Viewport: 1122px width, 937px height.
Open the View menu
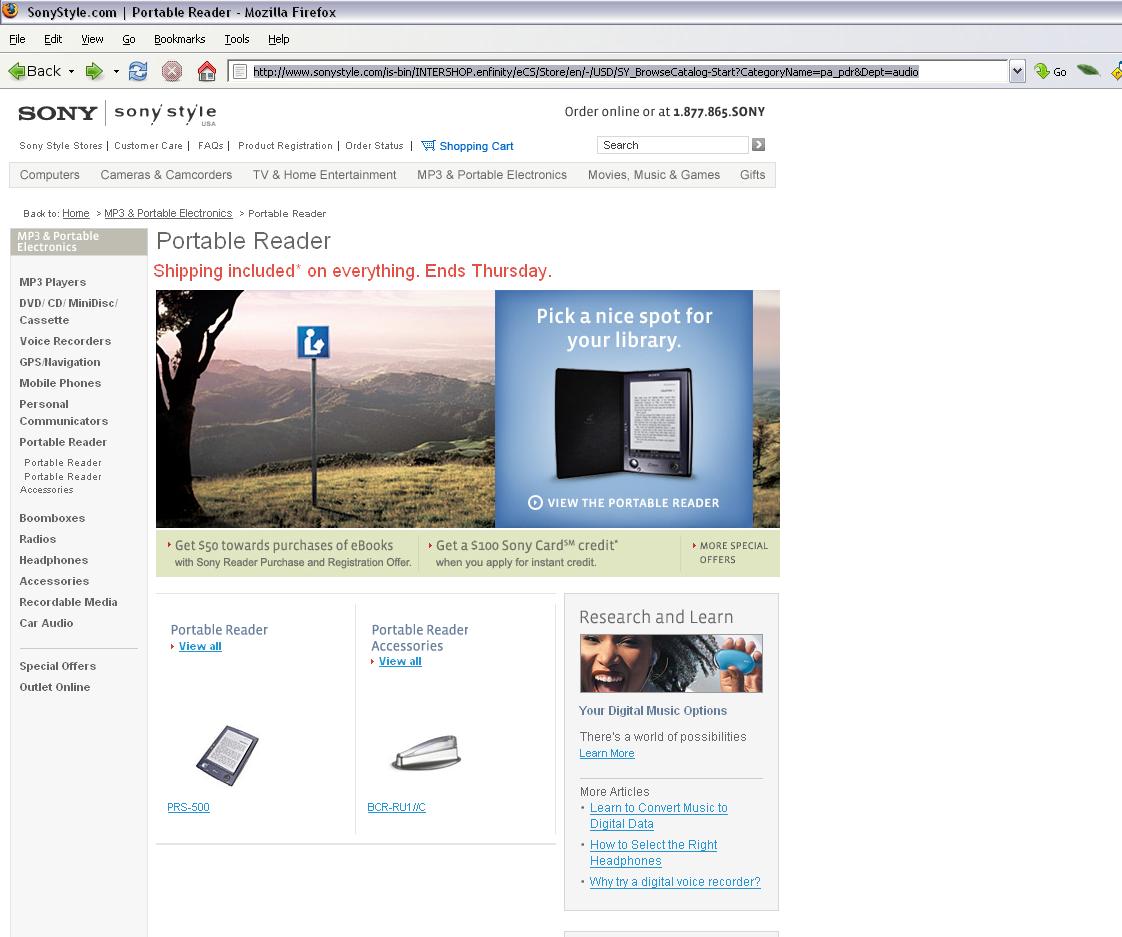click(92, 39)
